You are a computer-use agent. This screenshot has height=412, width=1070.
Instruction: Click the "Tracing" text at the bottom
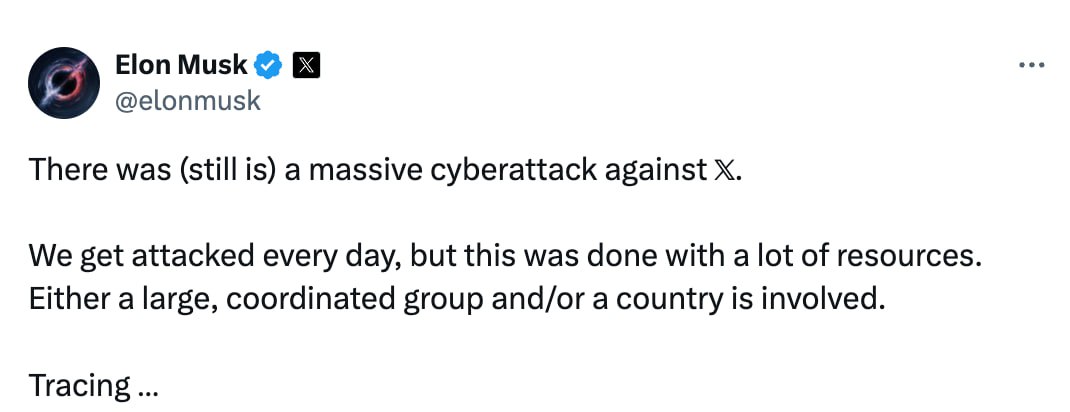click(80, 385)
